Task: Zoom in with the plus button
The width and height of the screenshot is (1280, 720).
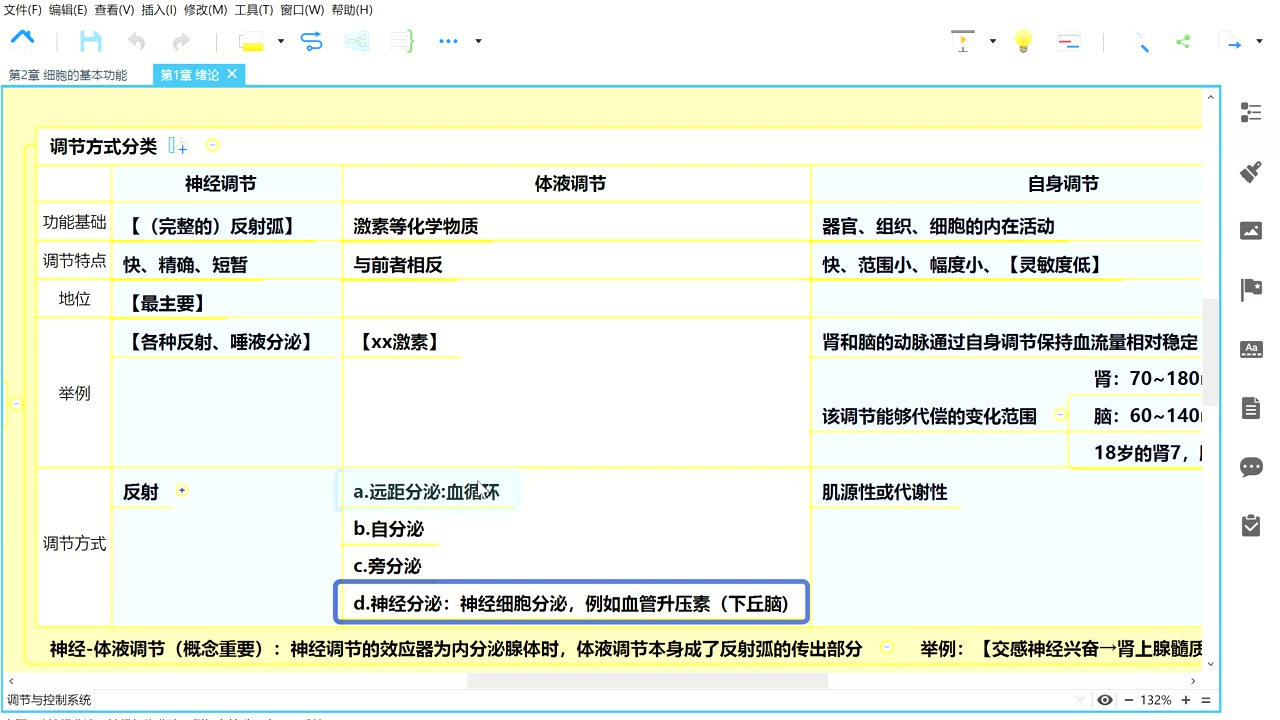Action: coord(1187,700)
